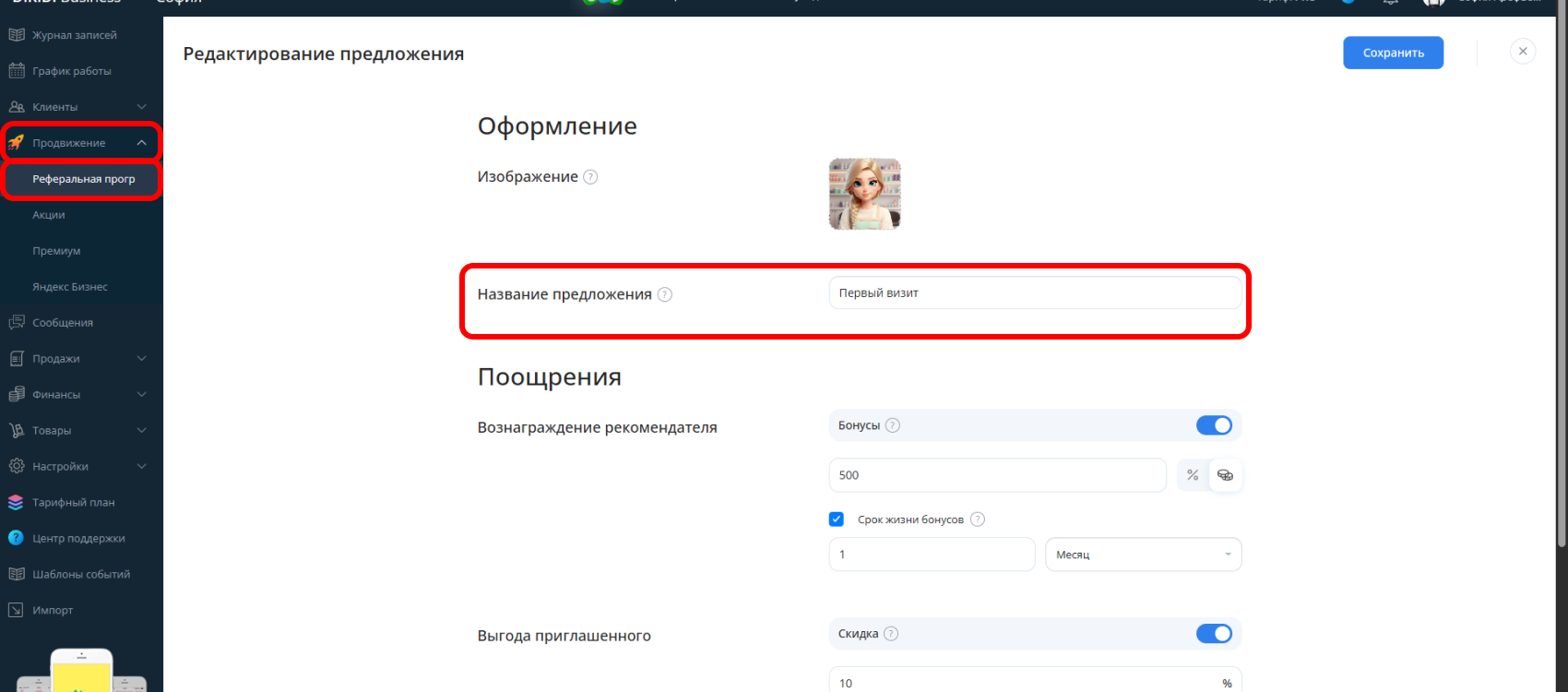Open Акции in the sidebar menu
Viewport: 1568px width, 692px height.
49,215
